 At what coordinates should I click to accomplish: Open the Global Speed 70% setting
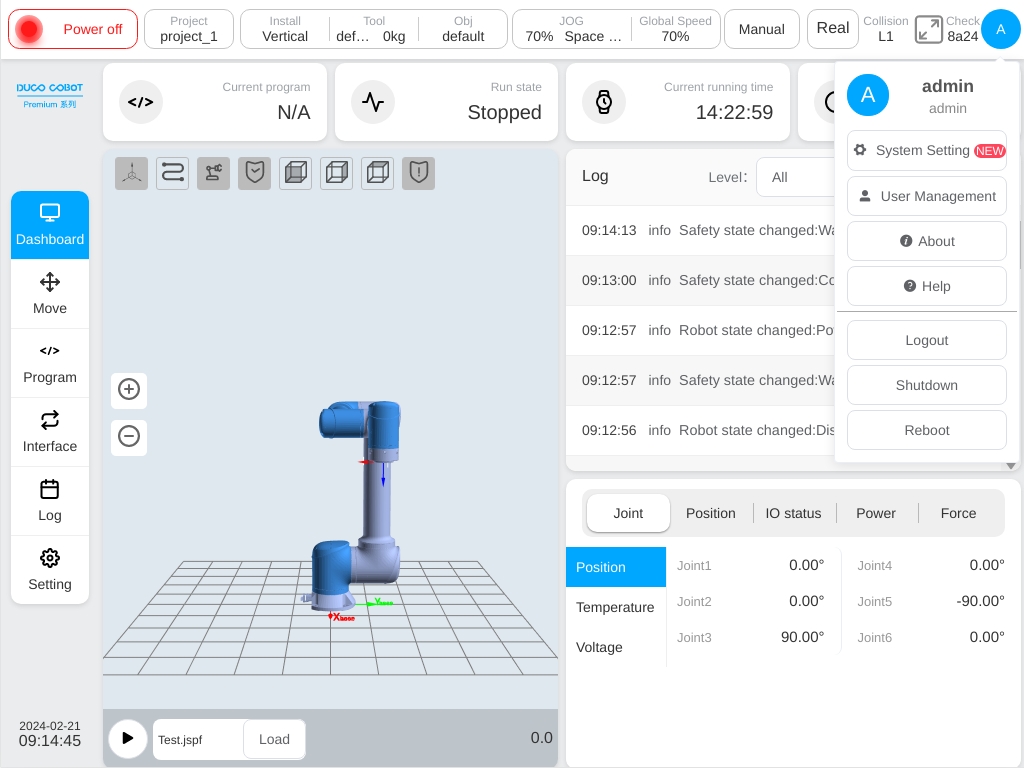click(x=675, y=29)
